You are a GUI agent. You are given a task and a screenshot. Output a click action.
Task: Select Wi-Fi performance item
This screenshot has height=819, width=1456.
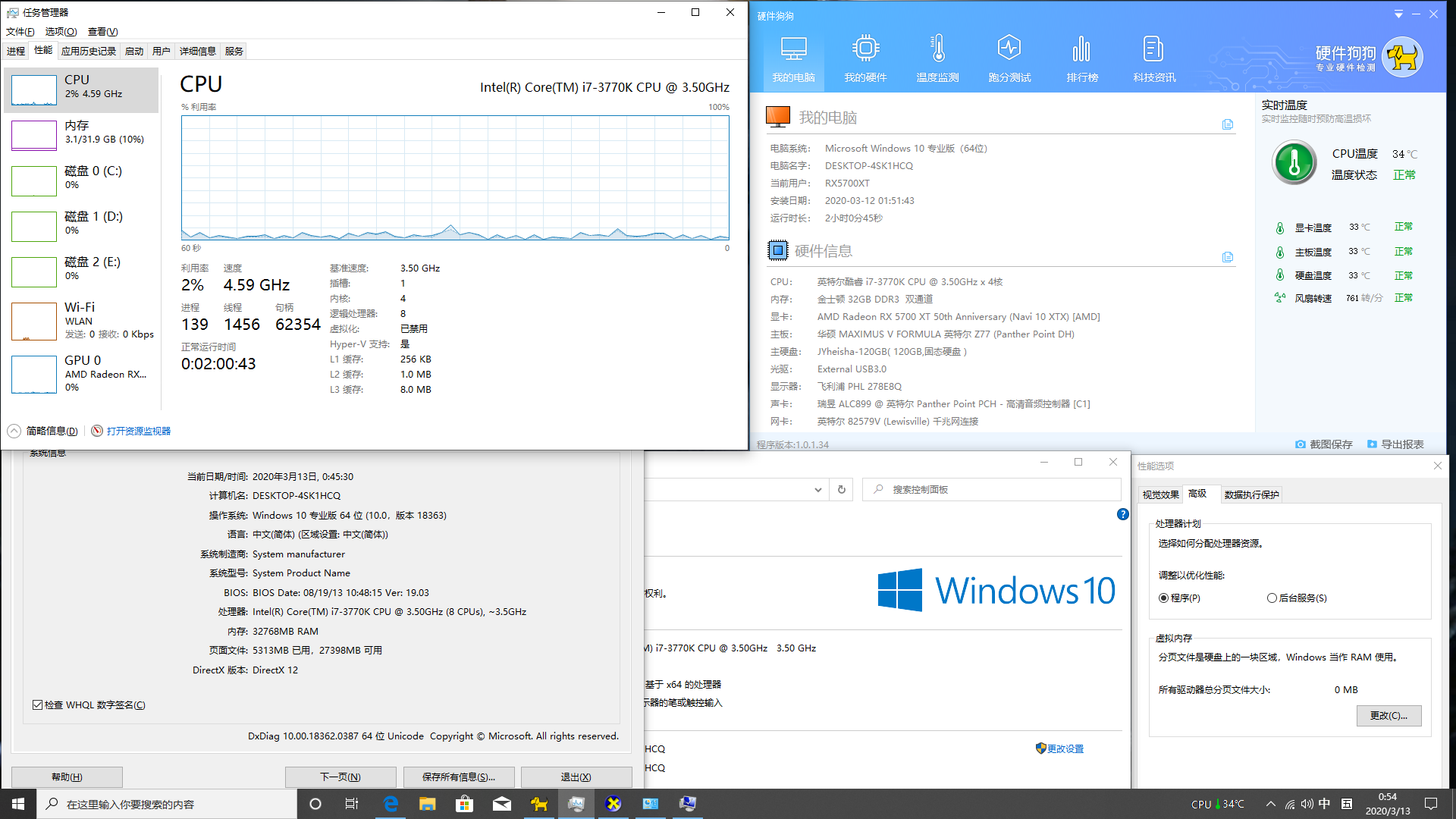tap(81, 322)
